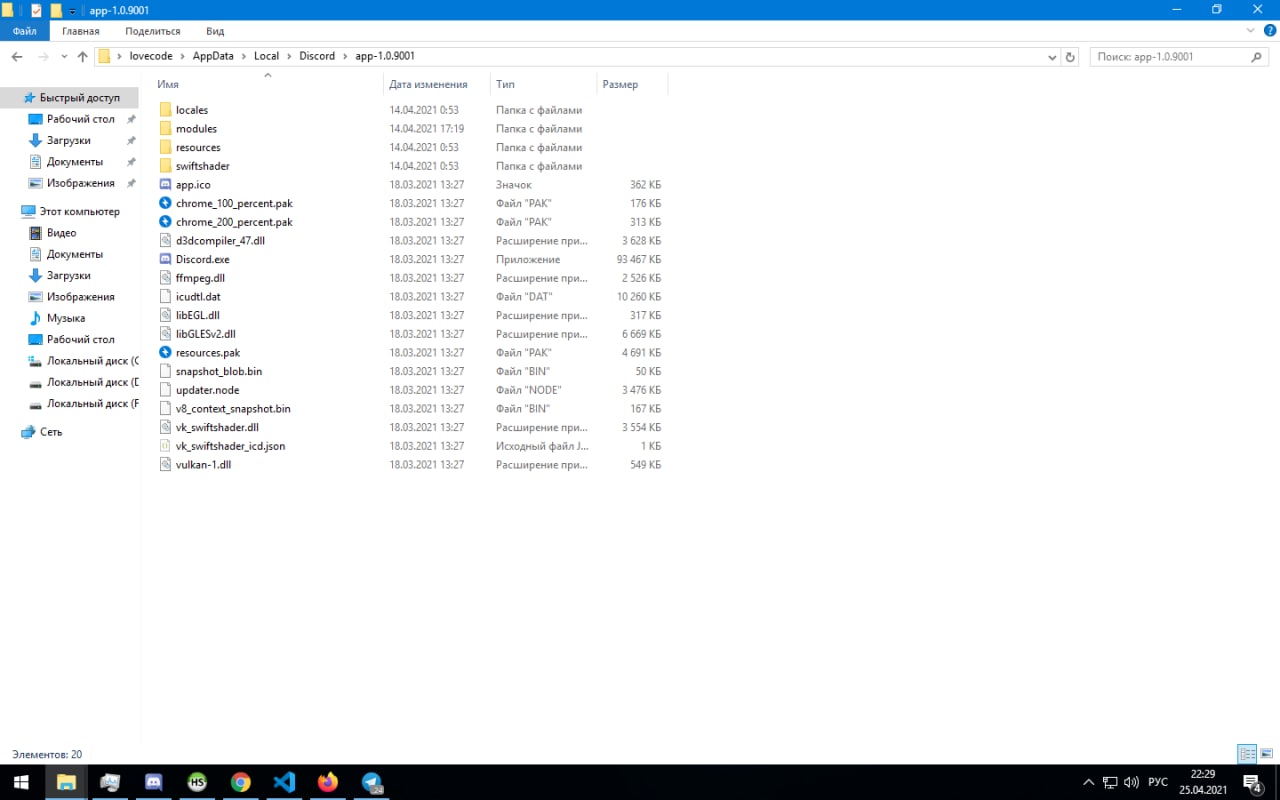
Task: Select the libEGL.dll file name
Action: (197, 315)
